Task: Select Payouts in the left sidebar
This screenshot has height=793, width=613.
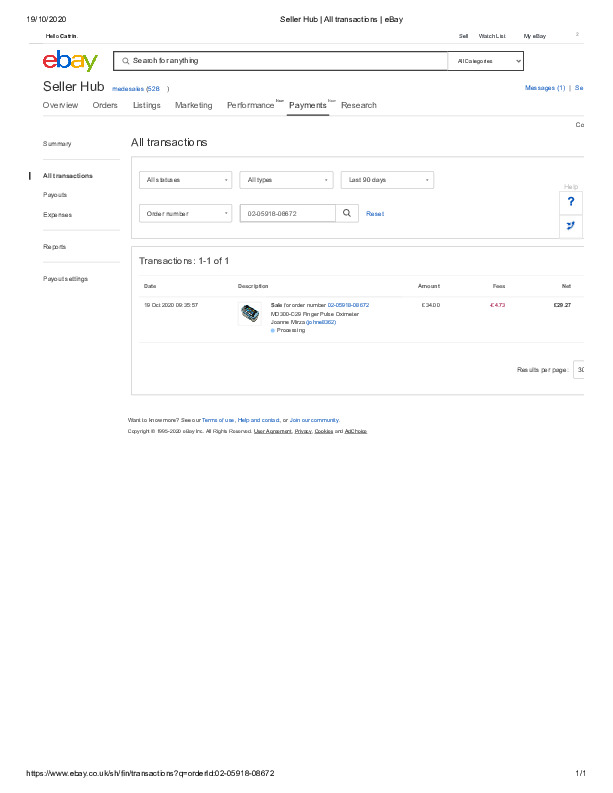Action: pyautogui.click(x=55, y=195)
